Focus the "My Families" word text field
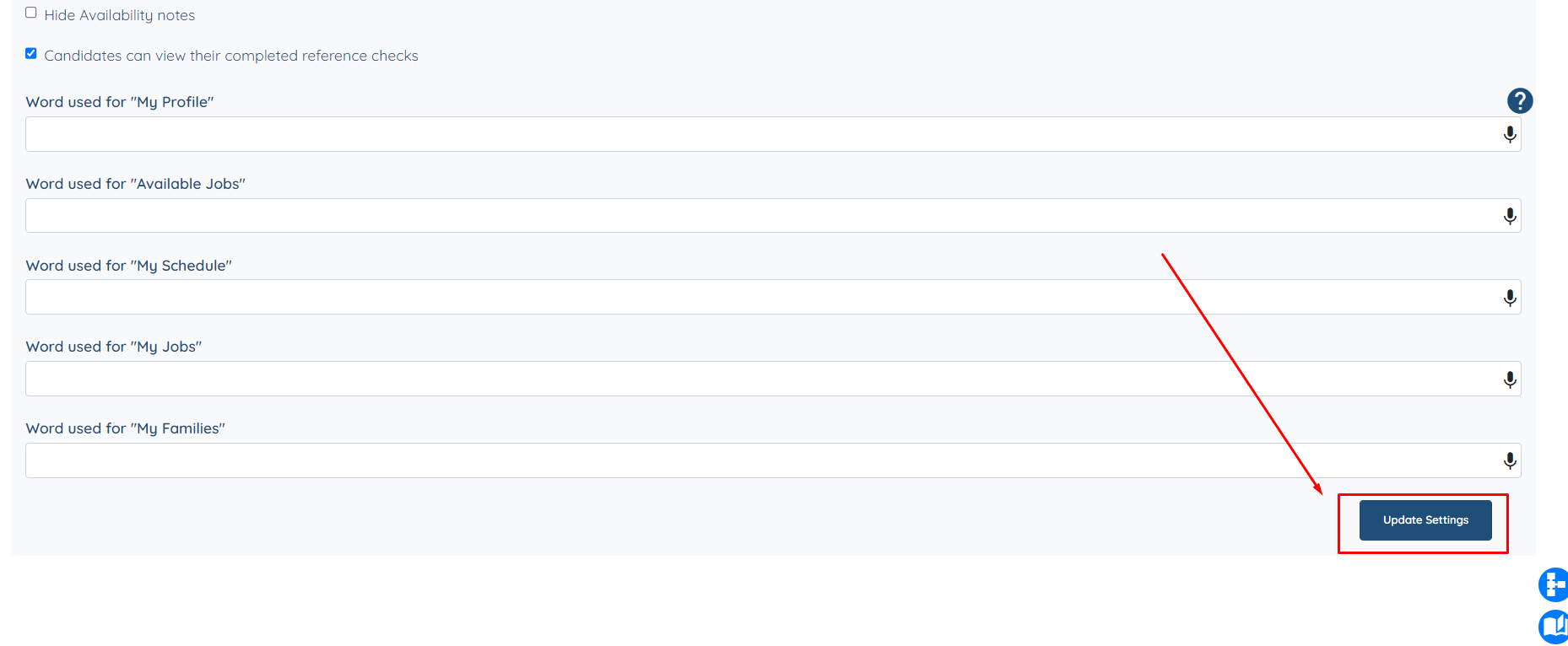Viewport: 1568px width, 646px height. click(760, 460)
